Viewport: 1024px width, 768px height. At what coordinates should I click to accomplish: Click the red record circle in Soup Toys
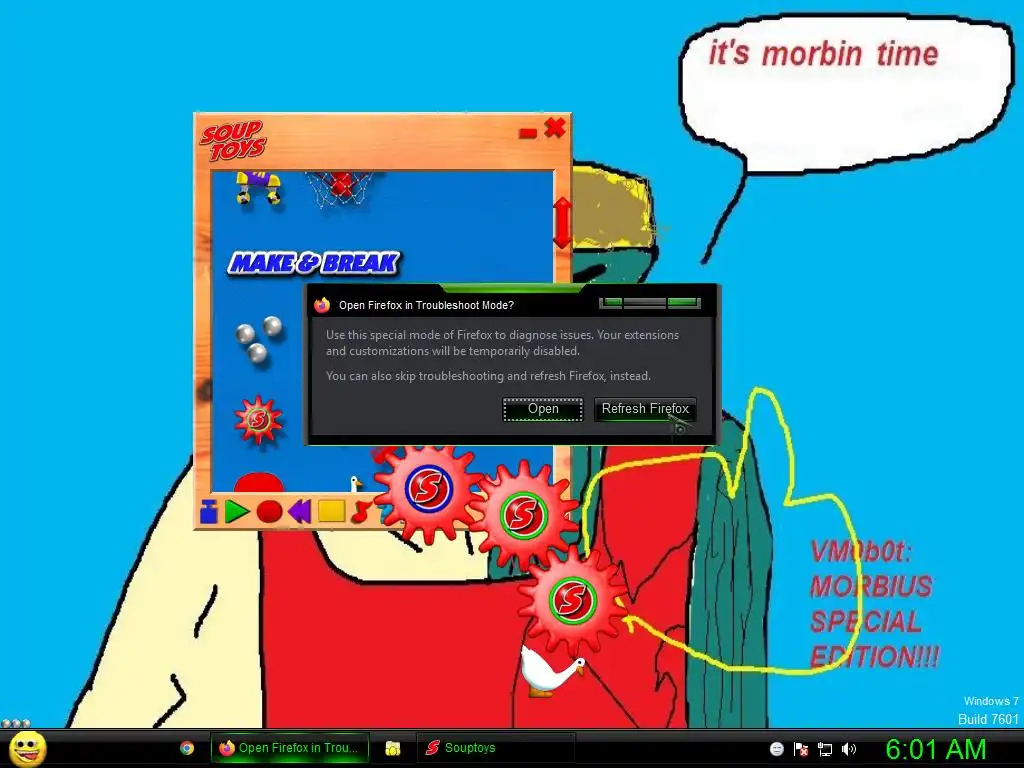(x=269, y=511)
